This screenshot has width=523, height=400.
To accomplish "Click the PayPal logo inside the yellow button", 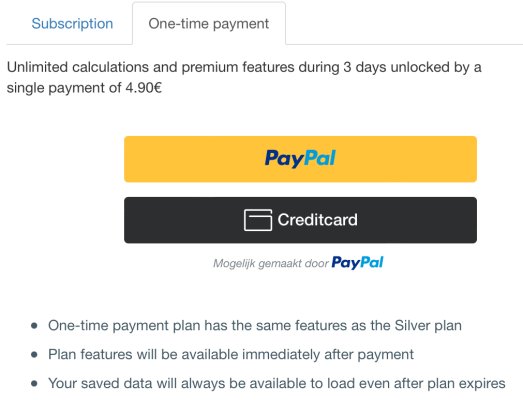I will (x=300, y=158).
